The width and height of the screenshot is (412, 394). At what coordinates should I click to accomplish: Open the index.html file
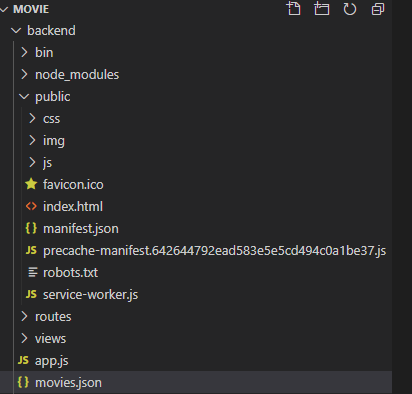[73, 206]
